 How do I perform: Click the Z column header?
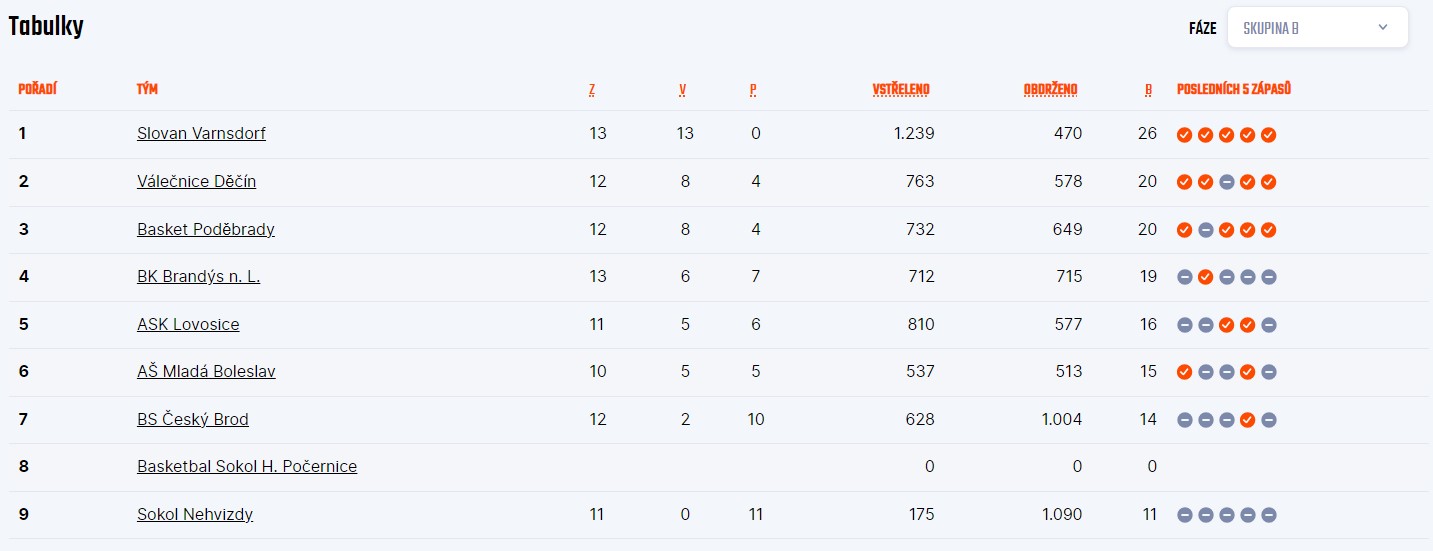tap(592, 89)
